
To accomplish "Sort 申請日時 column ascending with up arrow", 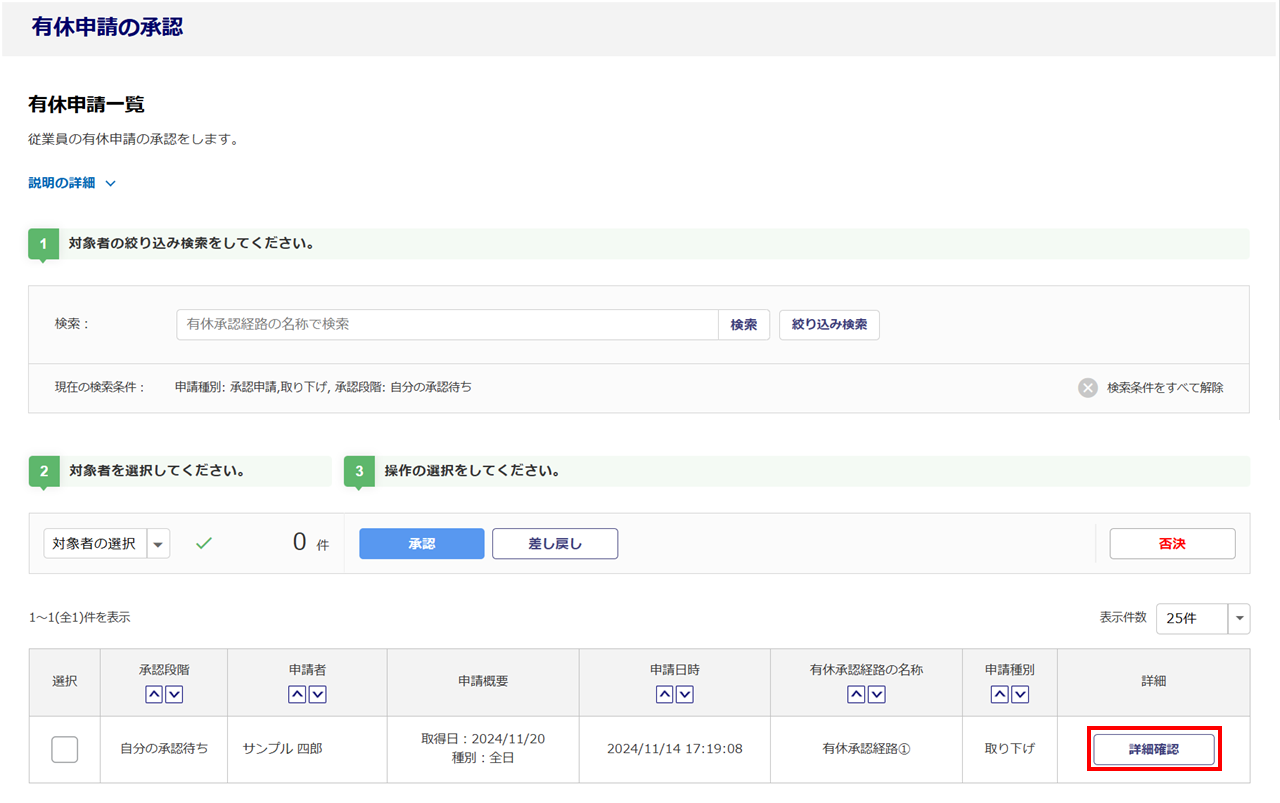I will point(665,695).
